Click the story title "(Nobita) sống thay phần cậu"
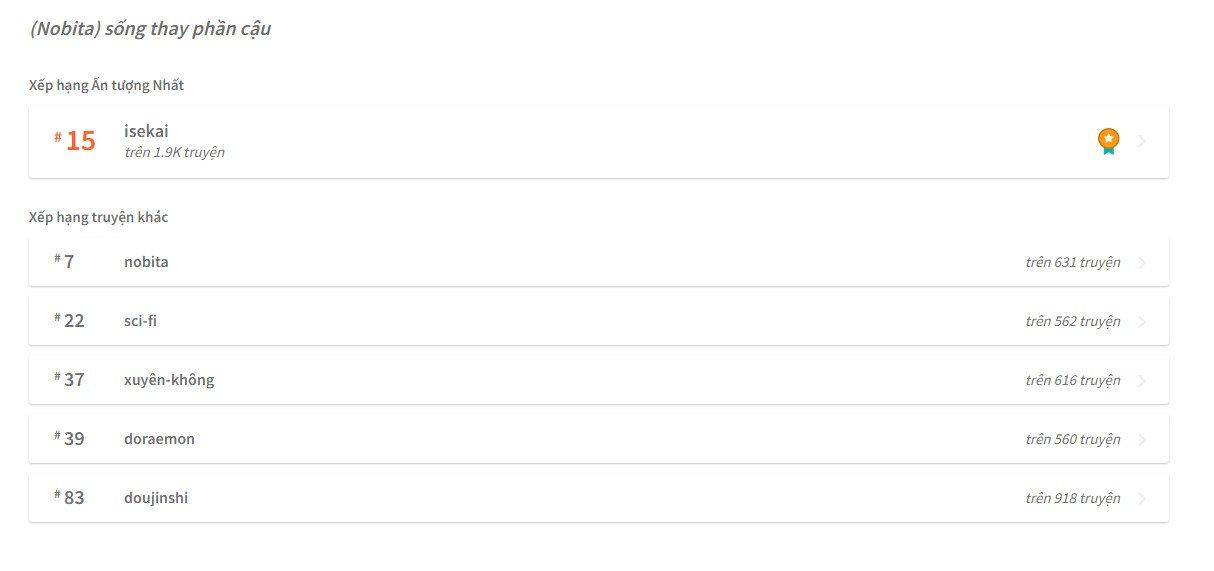 (x=150, y=29)
